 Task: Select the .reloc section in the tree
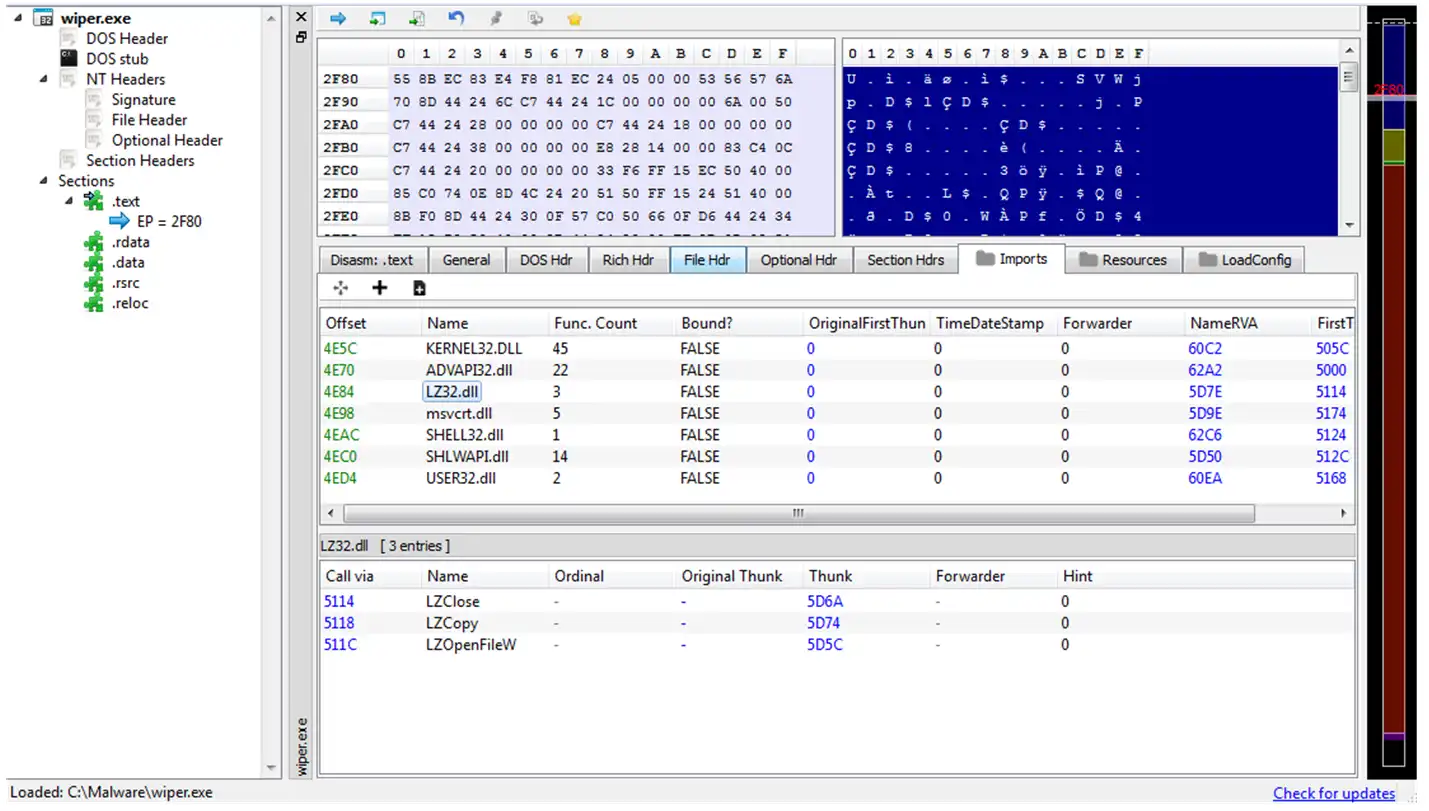pyautogui.click(x=130, y=303)
